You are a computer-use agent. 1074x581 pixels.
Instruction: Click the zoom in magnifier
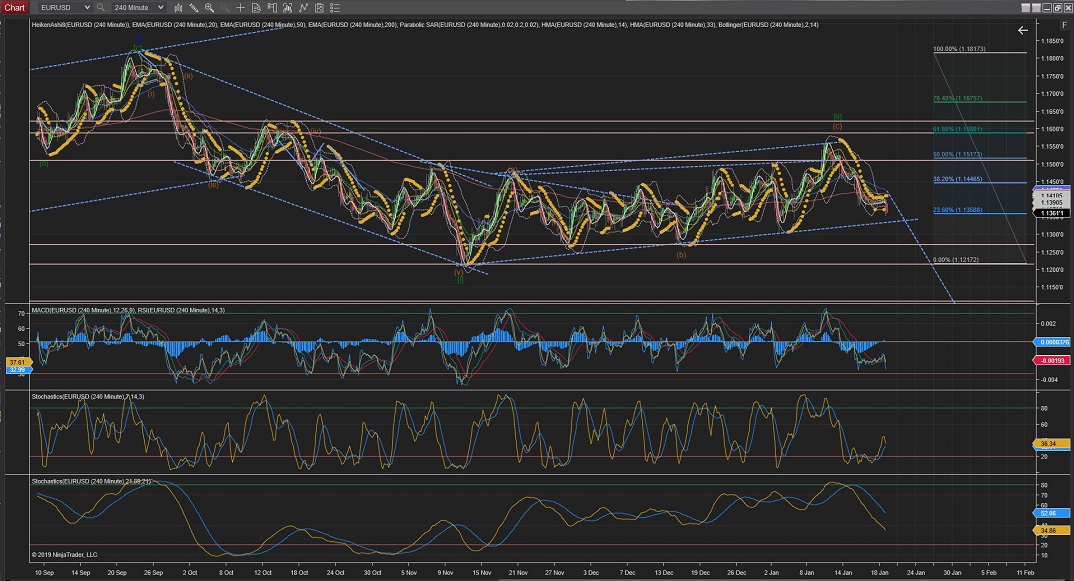tap(209, 8)
